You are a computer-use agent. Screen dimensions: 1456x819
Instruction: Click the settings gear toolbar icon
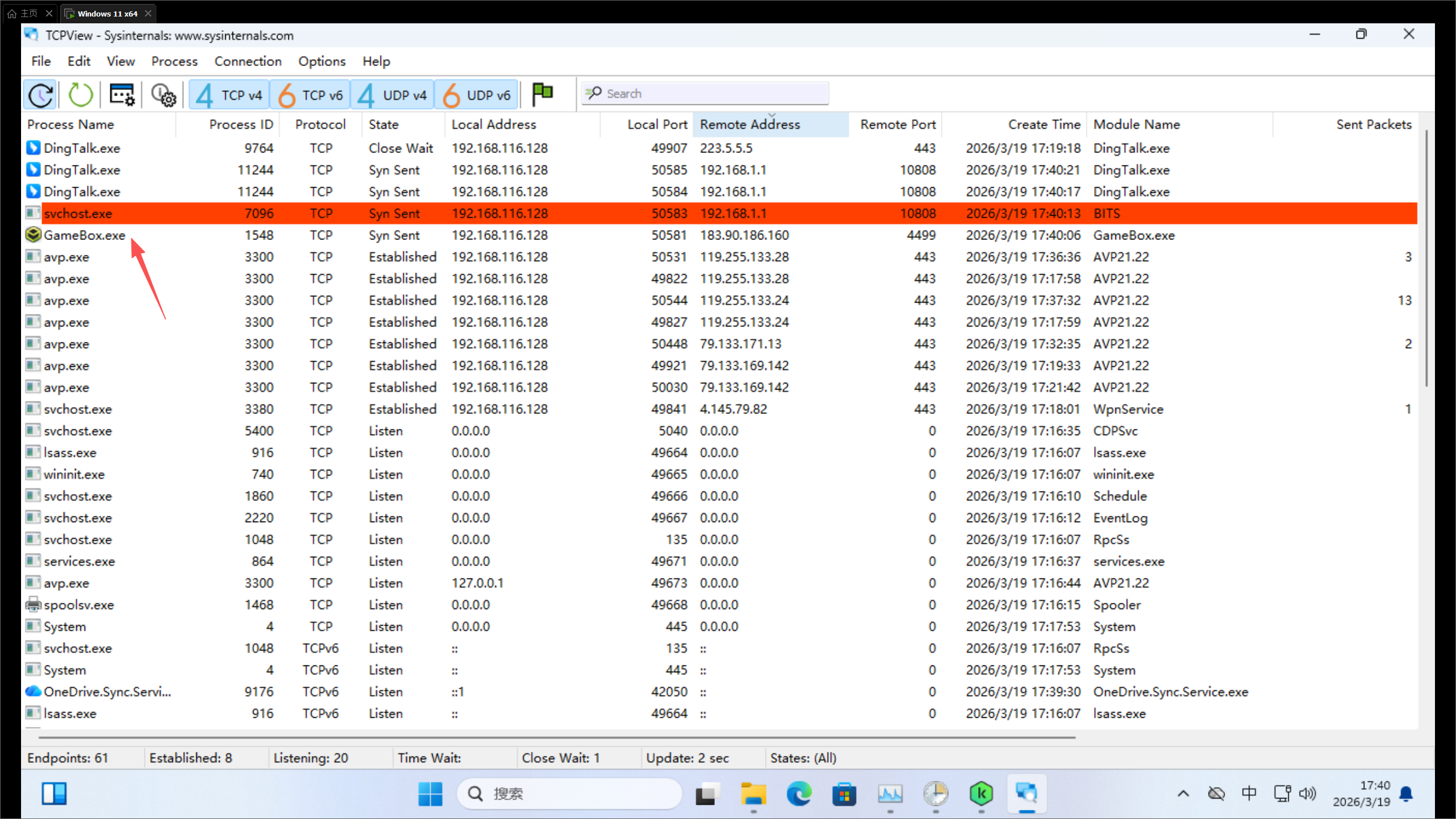(x=163, y=94)
